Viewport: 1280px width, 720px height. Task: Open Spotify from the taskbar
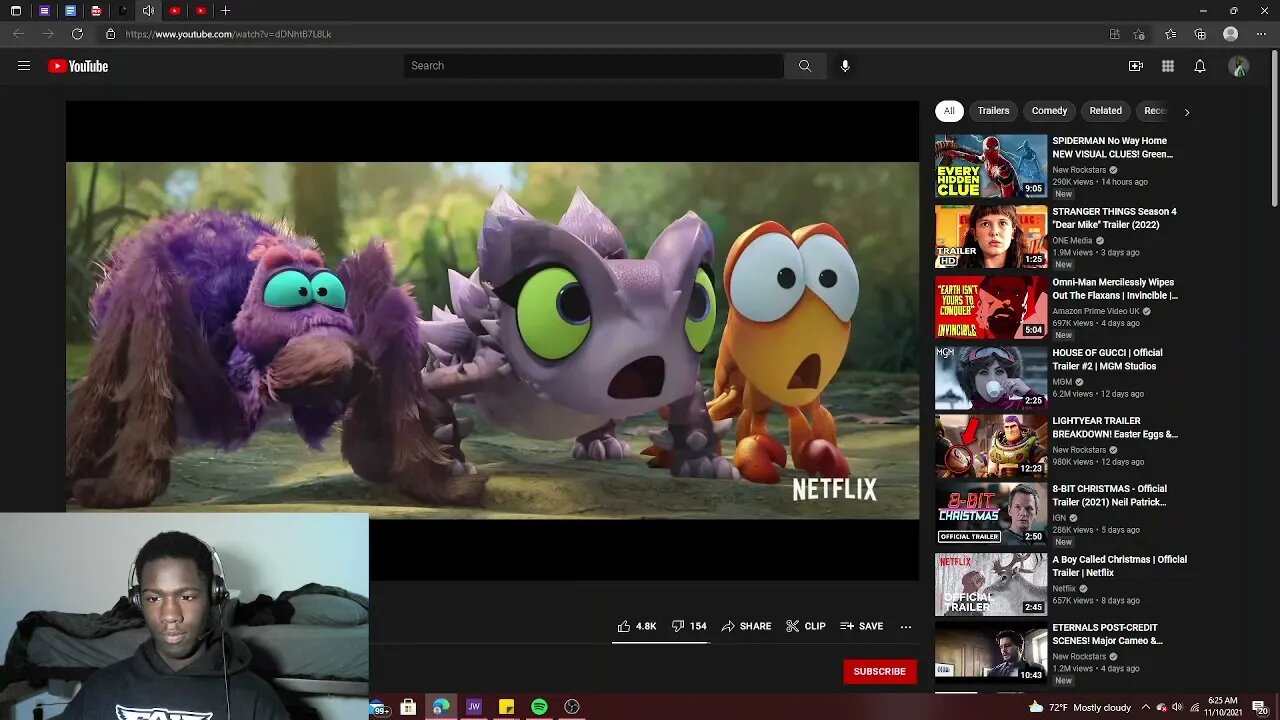pos(539,707)
